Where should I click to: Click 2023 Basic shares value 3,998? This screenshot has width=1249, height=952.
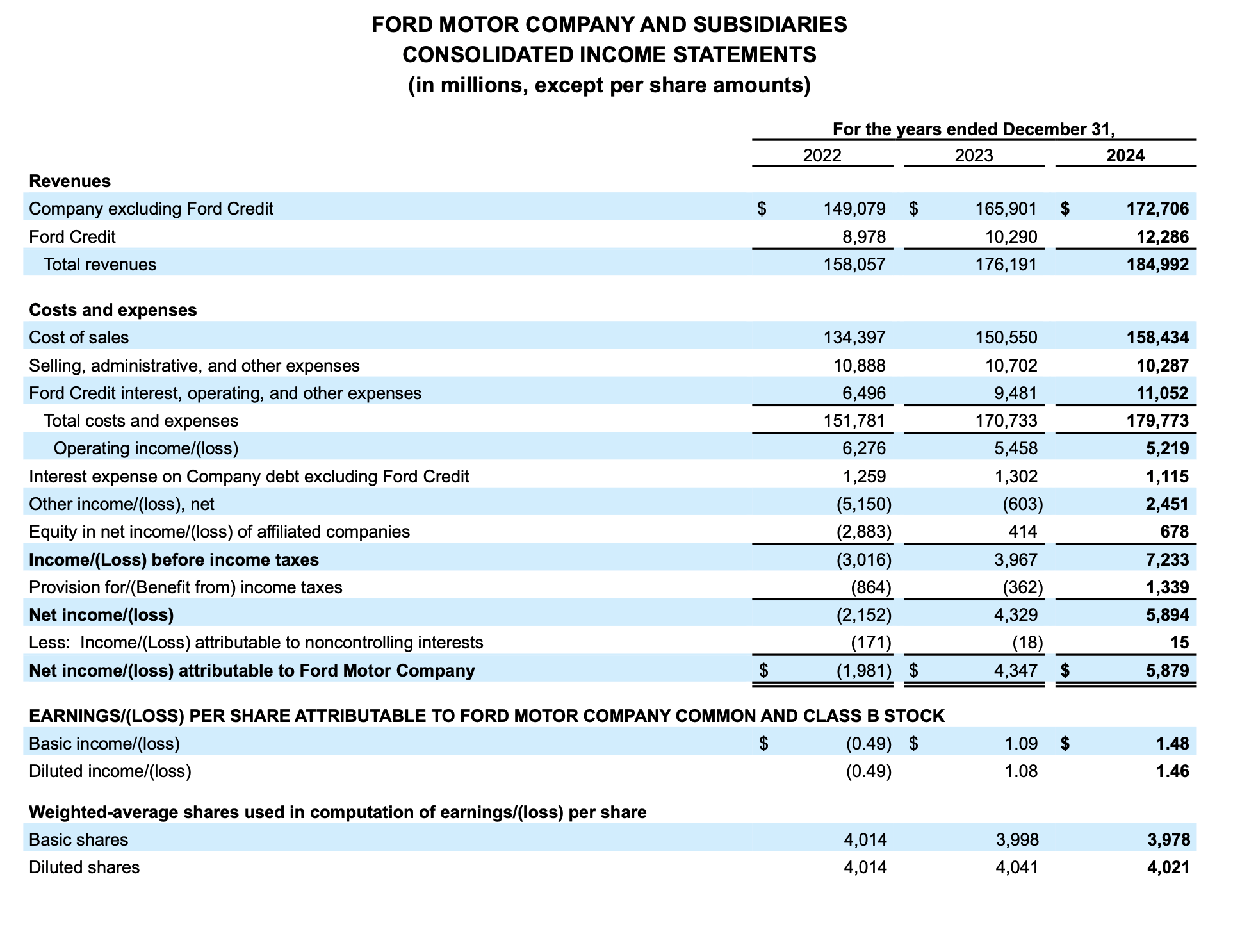coord(1017,840)
